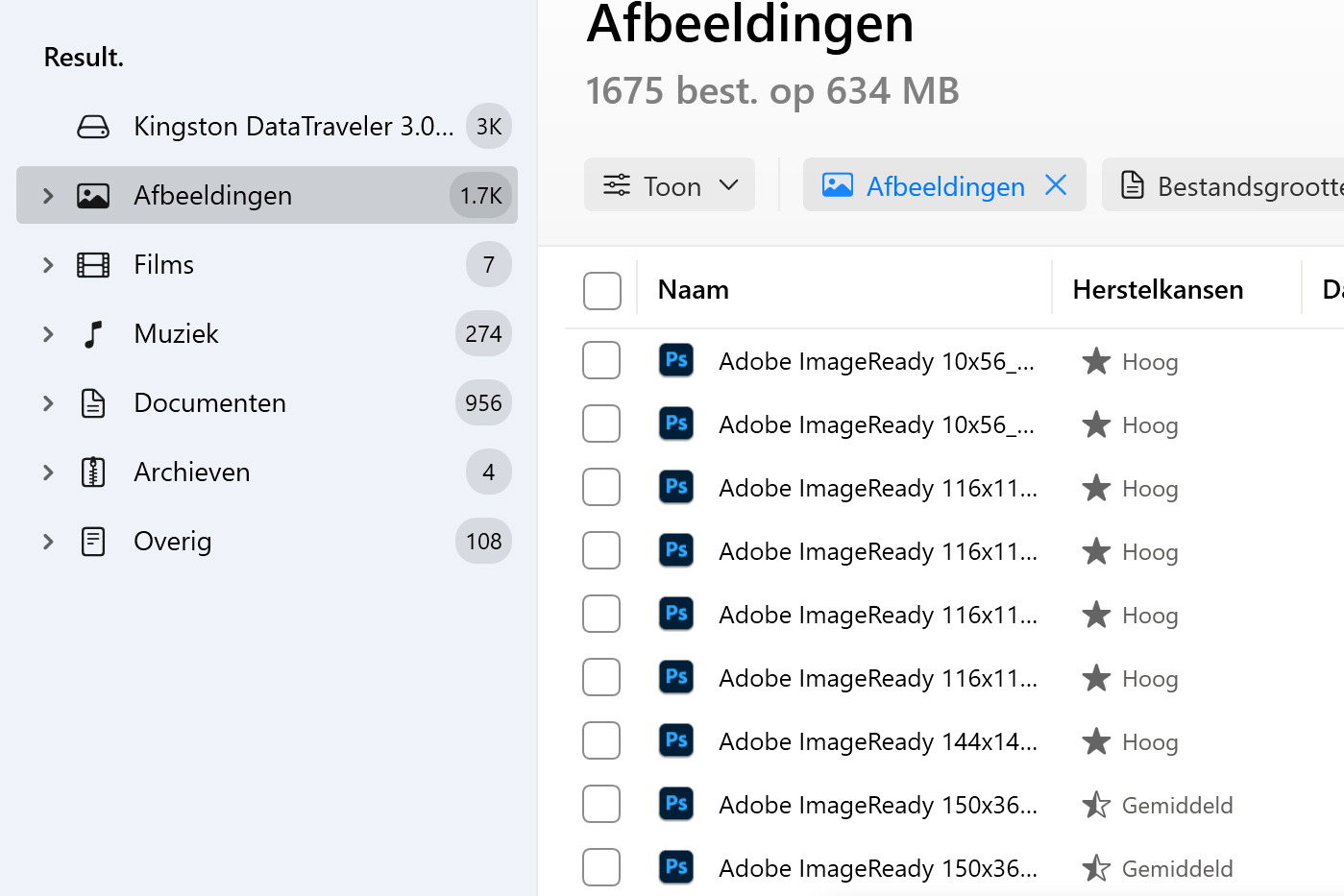Select the Overig category
The height and width of the screenshot is (896, 1344).
click(267, 542)
